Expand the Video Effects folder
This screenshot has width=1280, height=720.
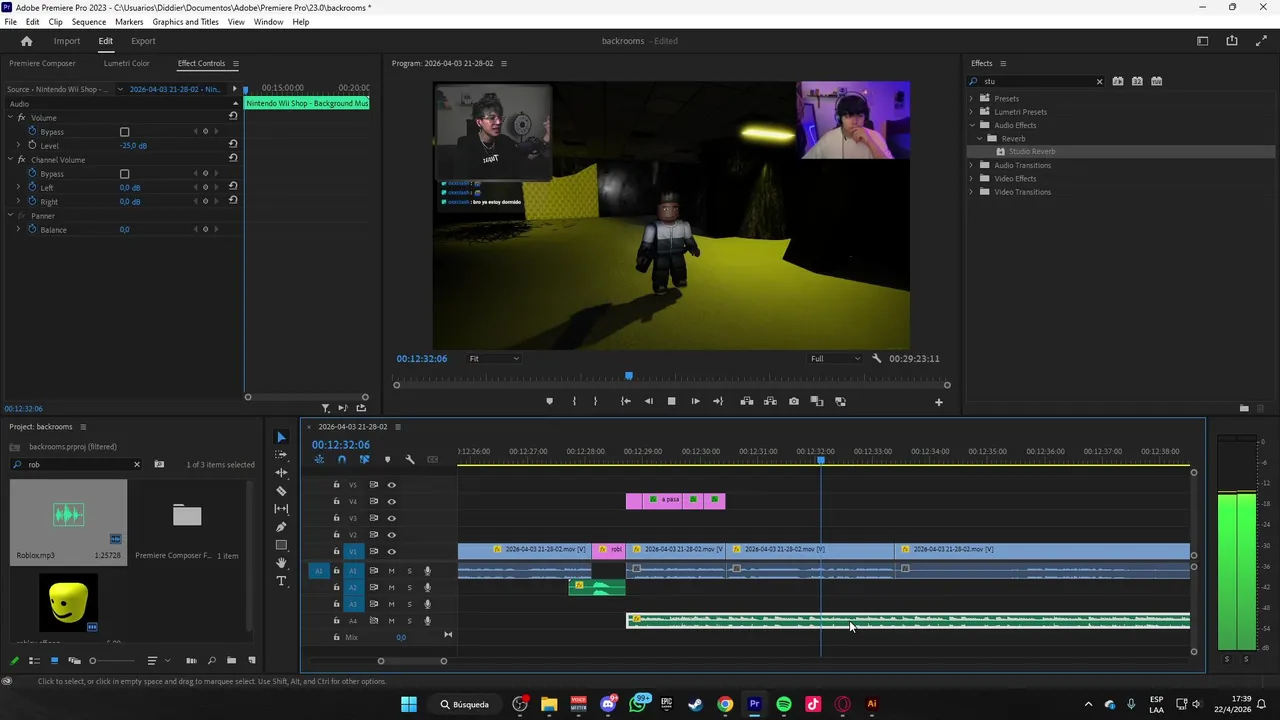(971, 179)
